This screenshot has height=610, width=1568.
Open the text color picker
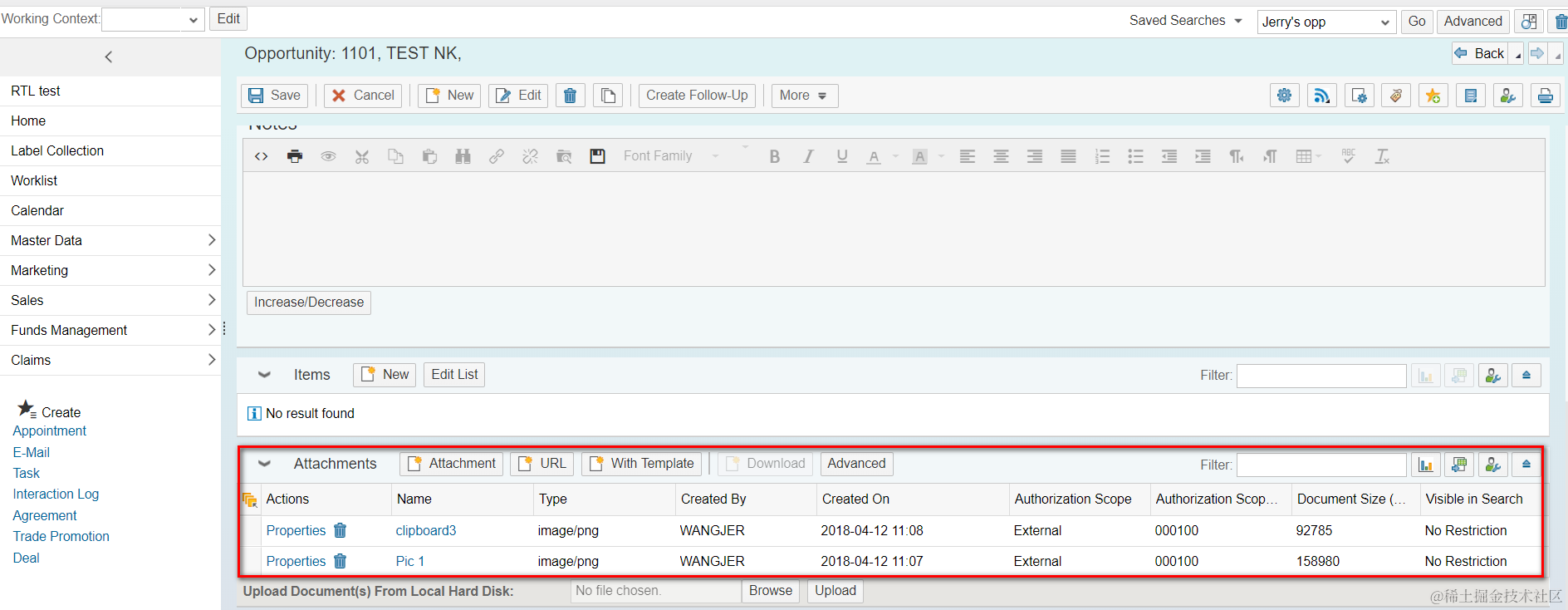[874, 156]
